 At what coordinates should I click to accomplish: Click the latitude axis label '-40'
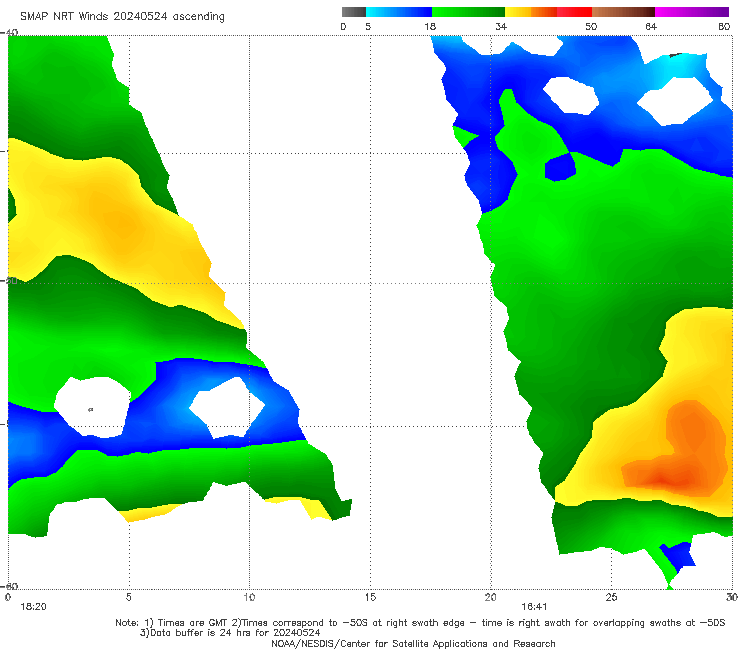coord(10,32)
